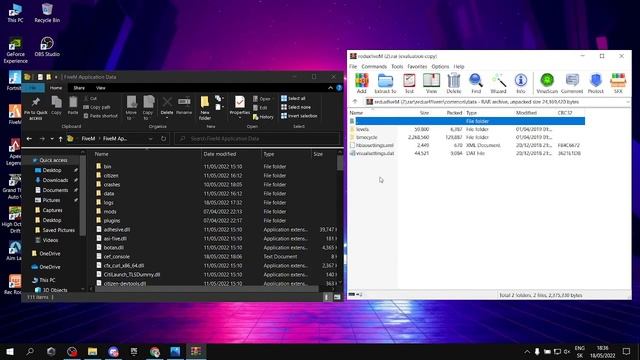Click the Windows Start button
The image size is (640, 360).
click(10, 351)
